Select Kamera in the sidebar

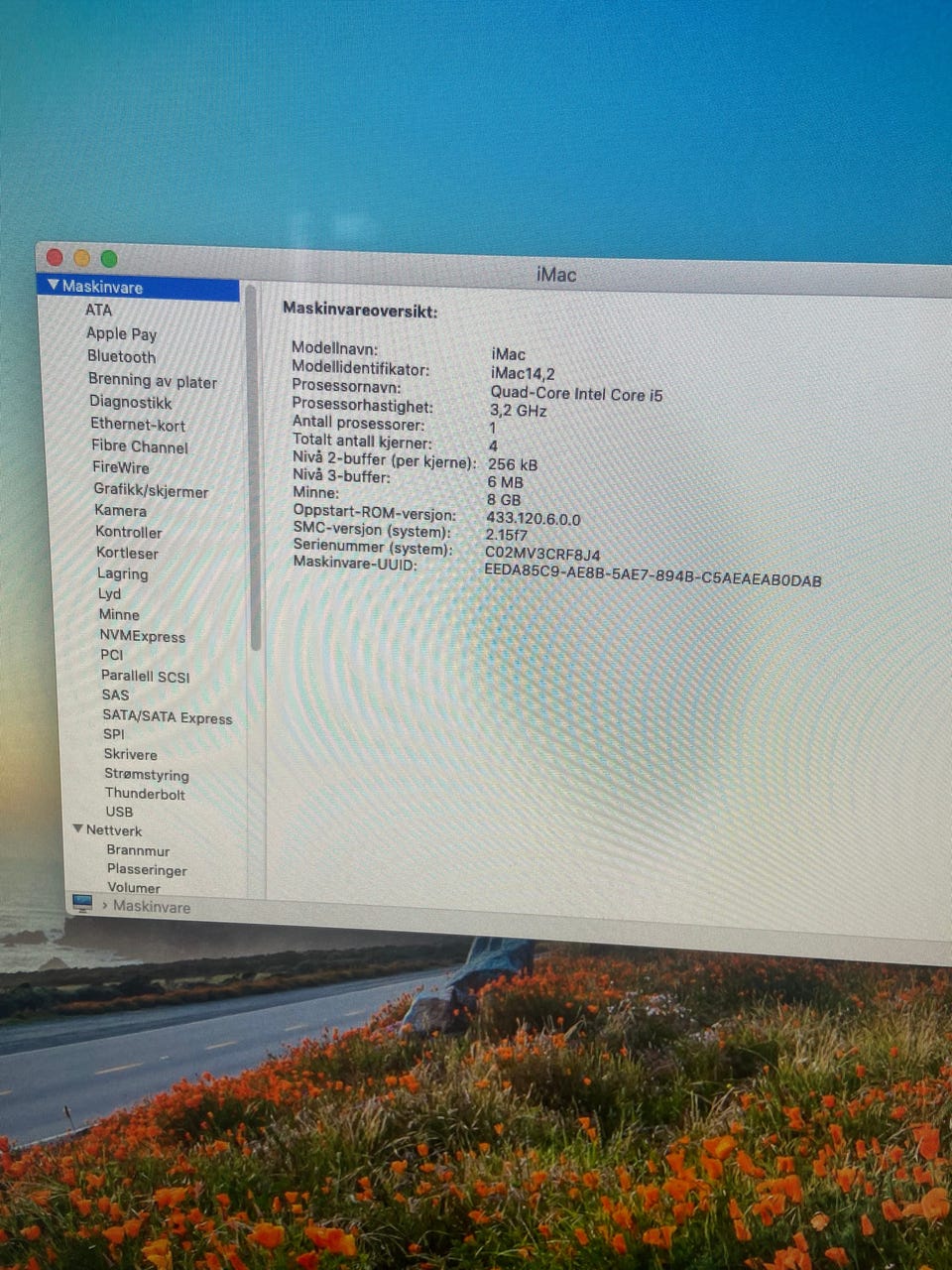coord(120,510)
